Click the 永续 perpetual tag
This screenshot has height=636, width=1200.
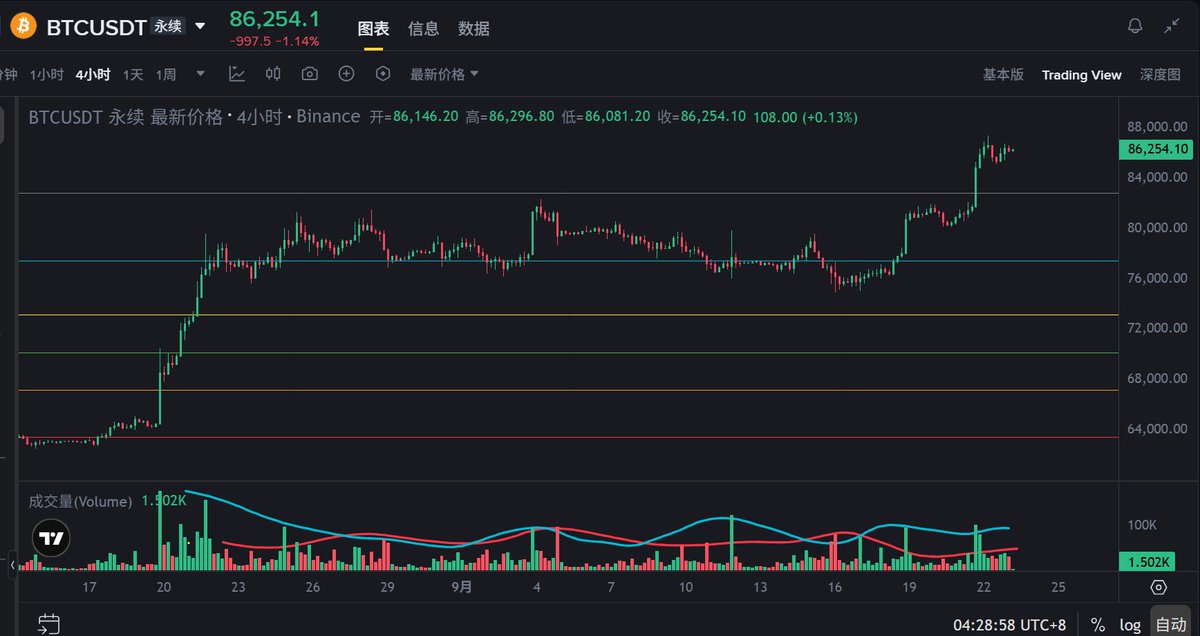coord(167,27)
